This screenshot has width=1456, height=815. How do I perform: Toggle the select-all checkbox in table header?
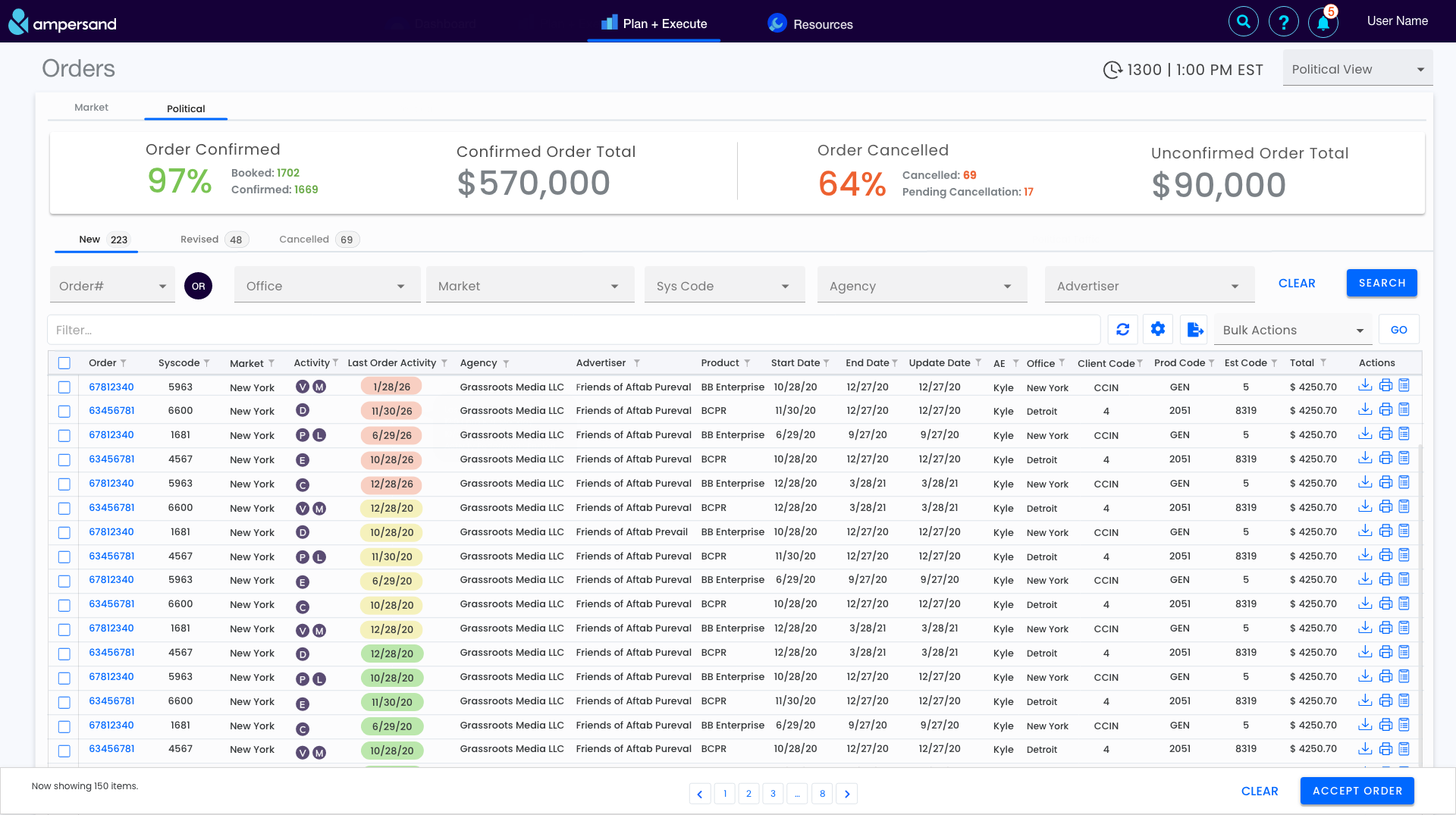tap(64, 363)
